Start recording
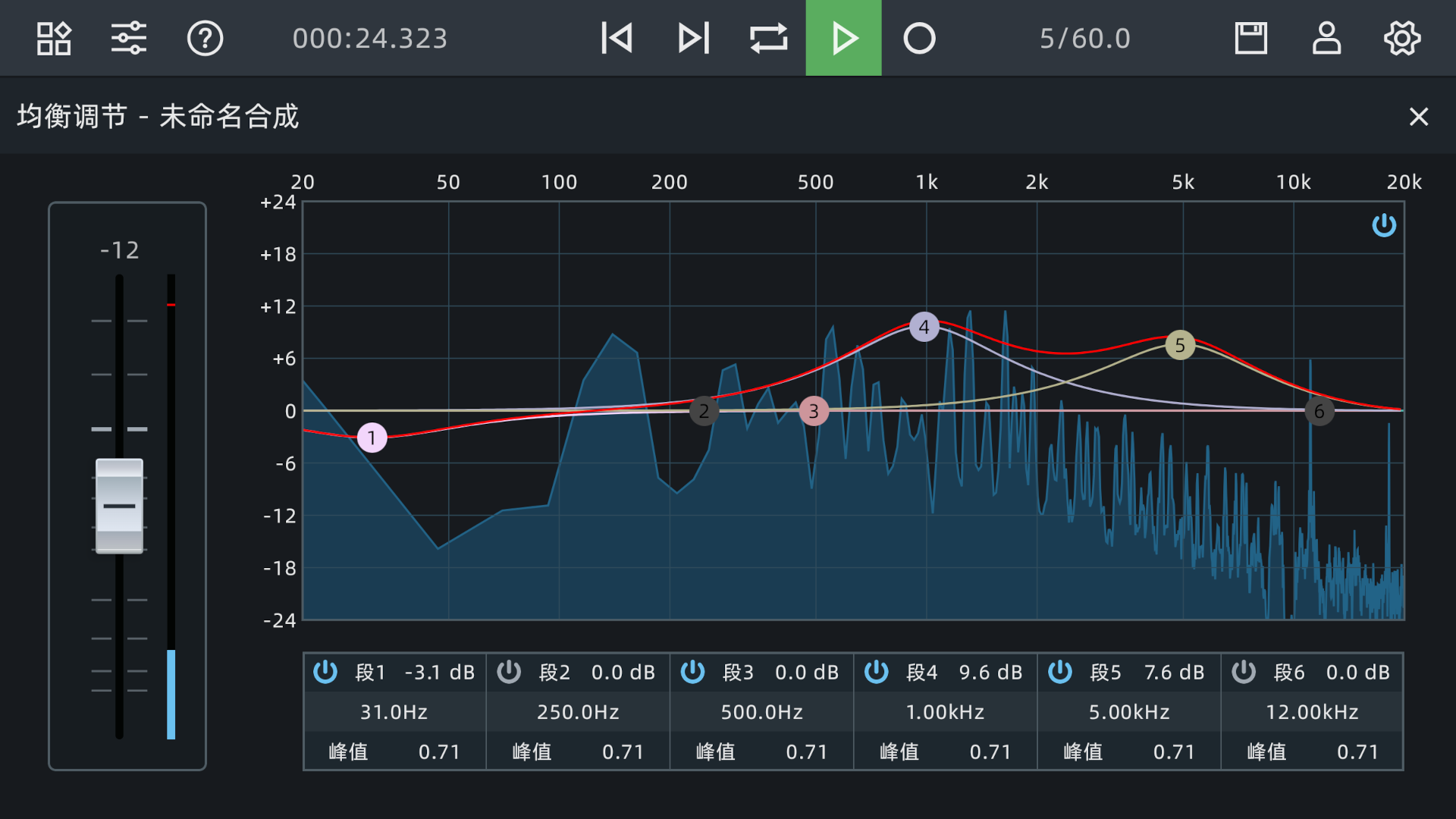1456x819 pixels. point(919,38)
